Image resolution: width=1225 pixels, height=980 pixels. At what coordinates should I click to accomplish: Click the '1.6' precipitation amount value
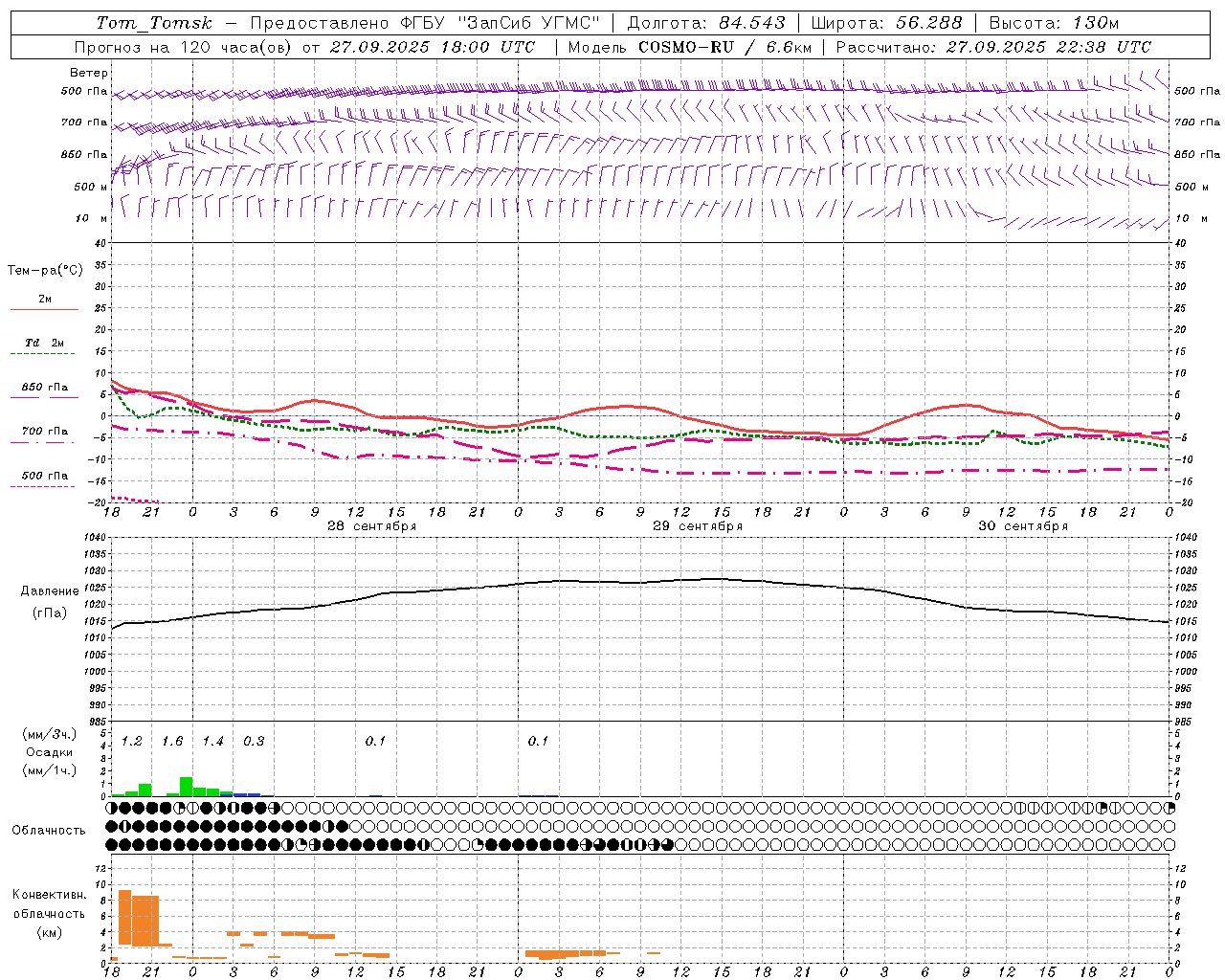click(x=172, y=741)
